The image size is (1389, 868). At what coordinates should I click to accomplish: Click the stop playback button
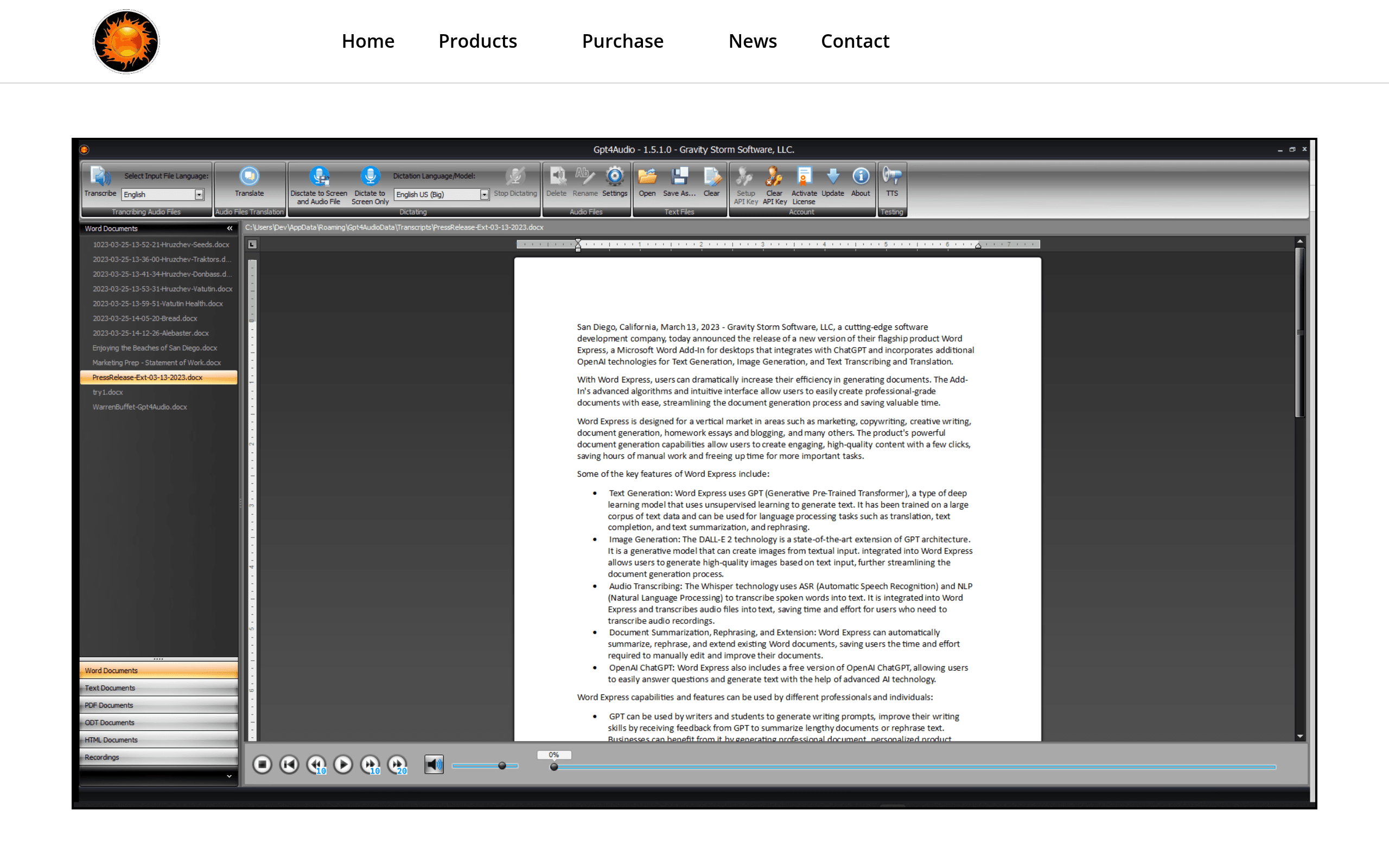[262, 764]
